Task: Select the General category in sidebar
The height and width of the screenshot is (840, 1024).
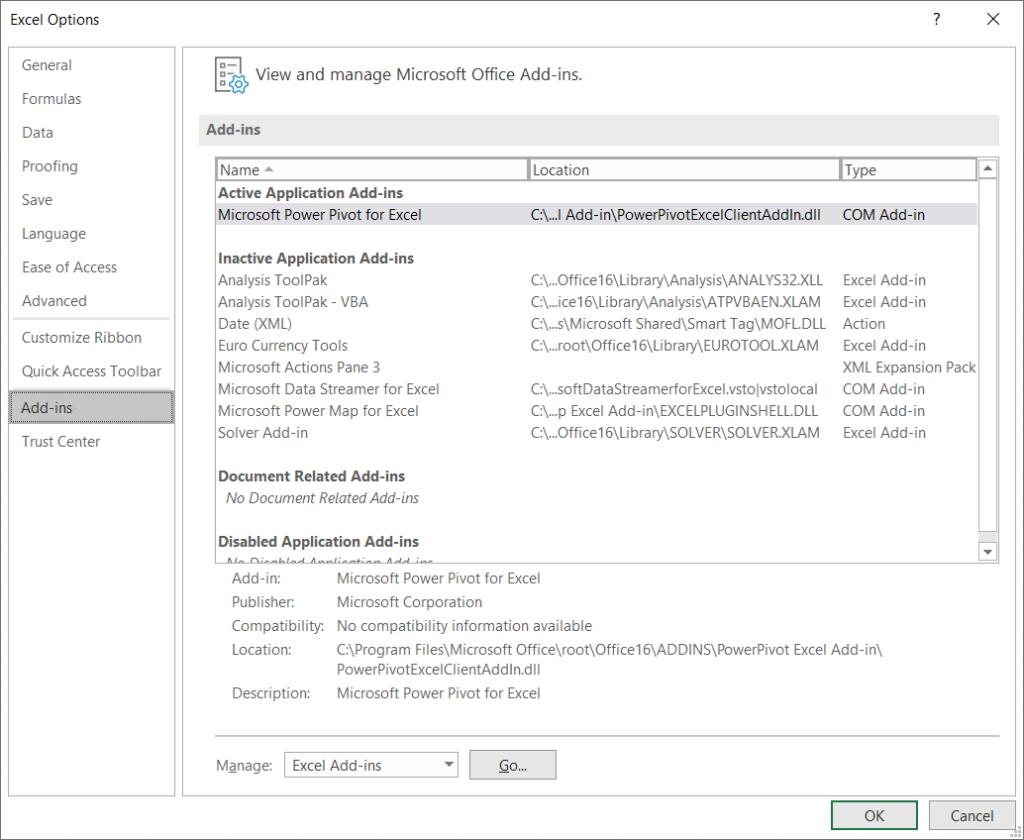Action: coord(47,65)
